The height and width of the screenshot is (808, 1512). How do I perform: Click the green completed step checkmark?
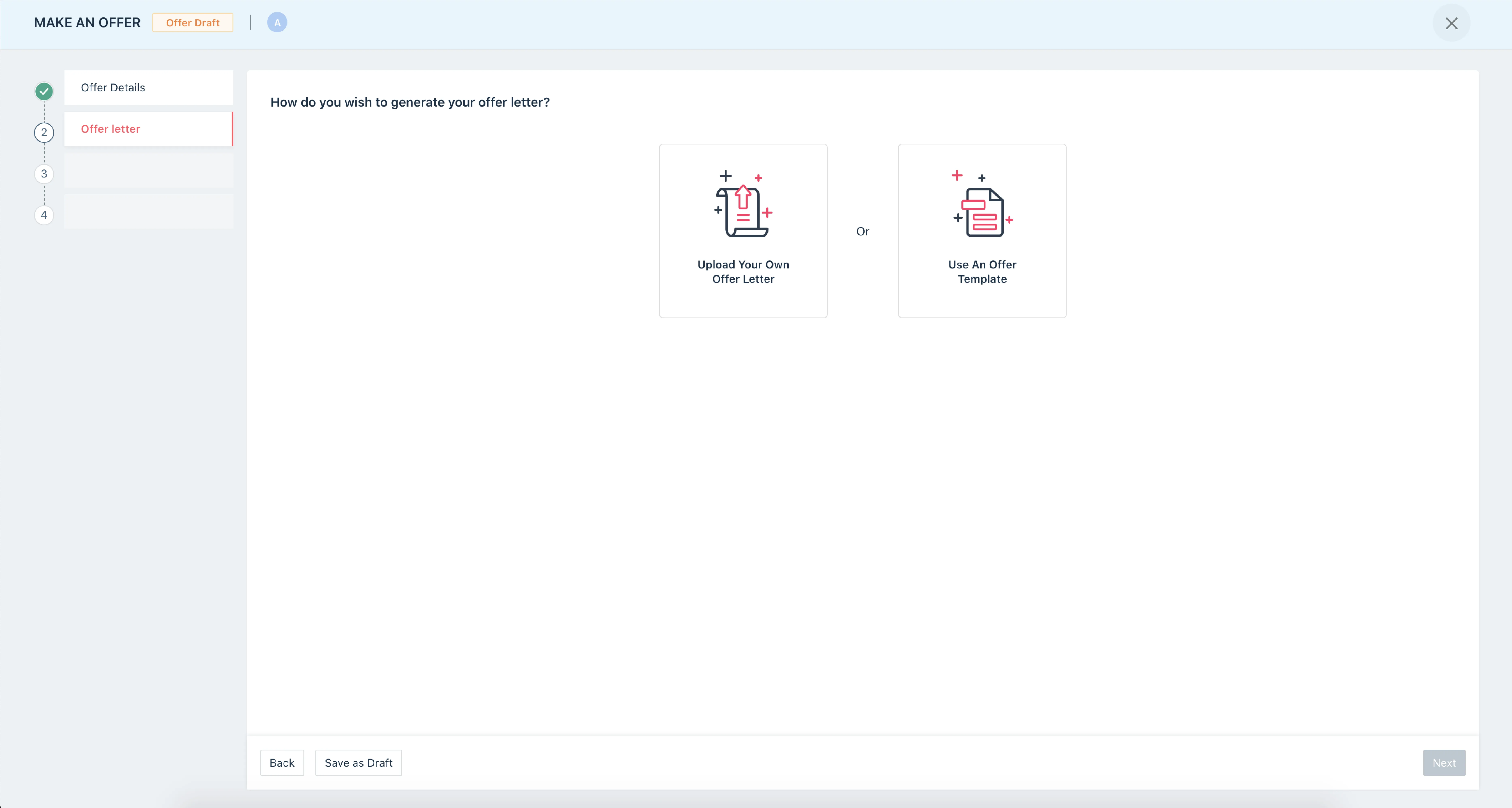44,91
